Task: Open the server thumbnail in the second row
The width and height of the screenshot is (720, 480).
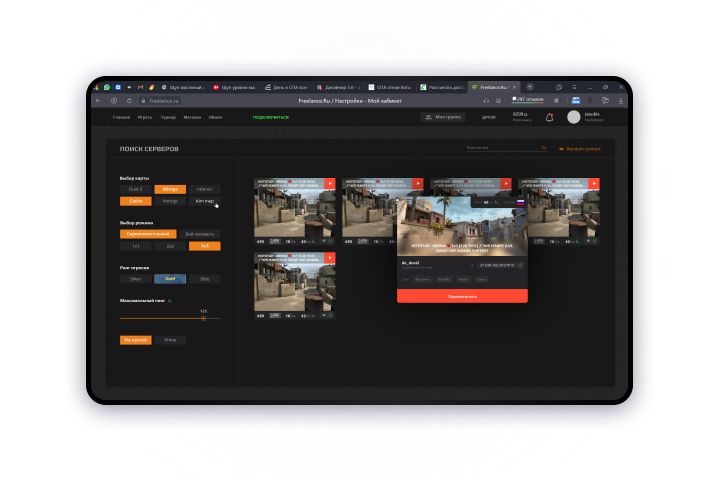Action: (x=295, y=286)
